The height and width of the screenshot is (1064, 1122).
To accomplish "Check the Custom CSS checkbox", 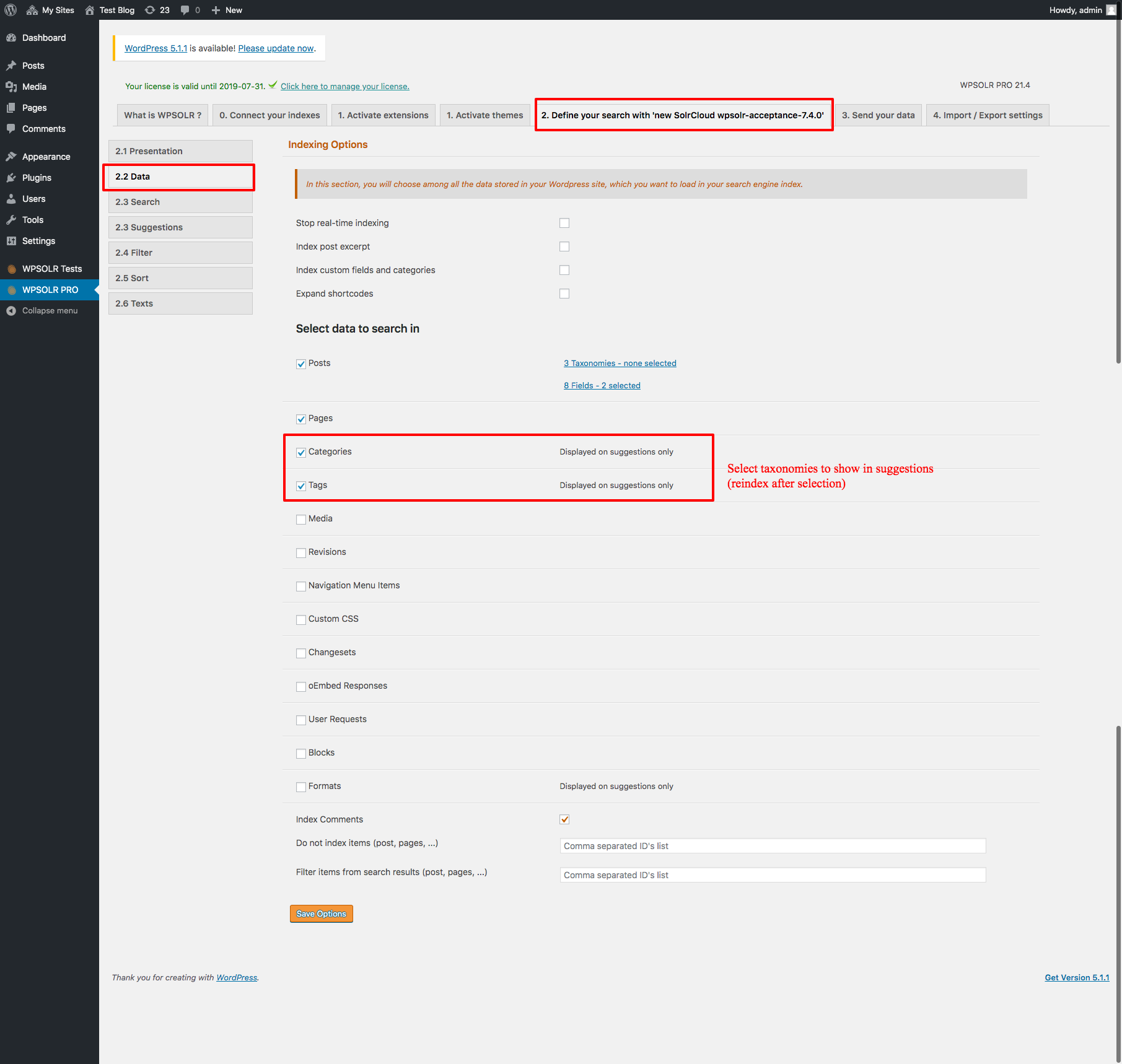I will (x=301, y=620).
